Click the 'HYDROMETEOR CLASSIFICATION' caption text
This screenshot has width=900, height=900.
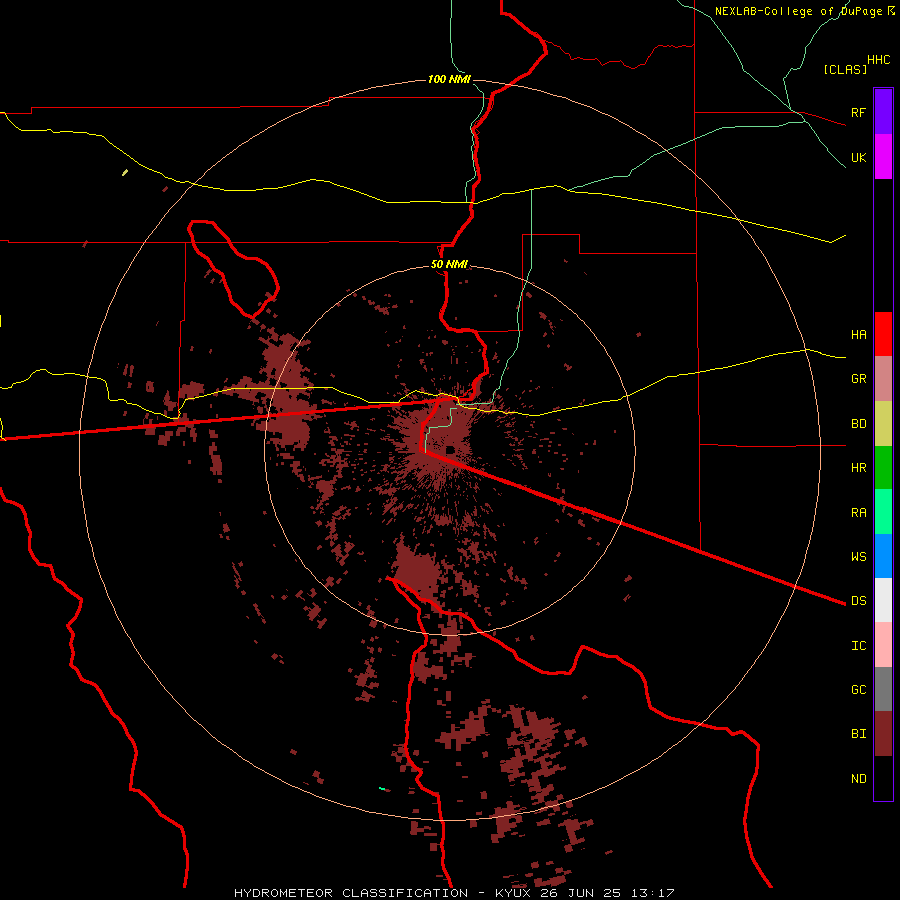pos(351,893)
